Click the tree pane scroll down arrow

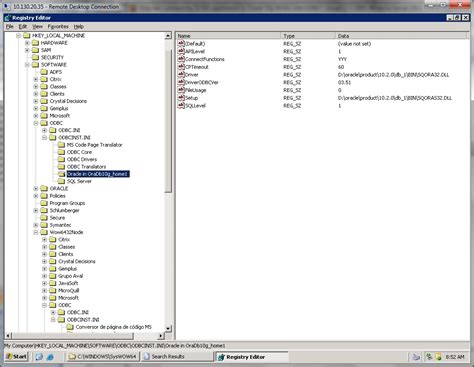point(168,328)
